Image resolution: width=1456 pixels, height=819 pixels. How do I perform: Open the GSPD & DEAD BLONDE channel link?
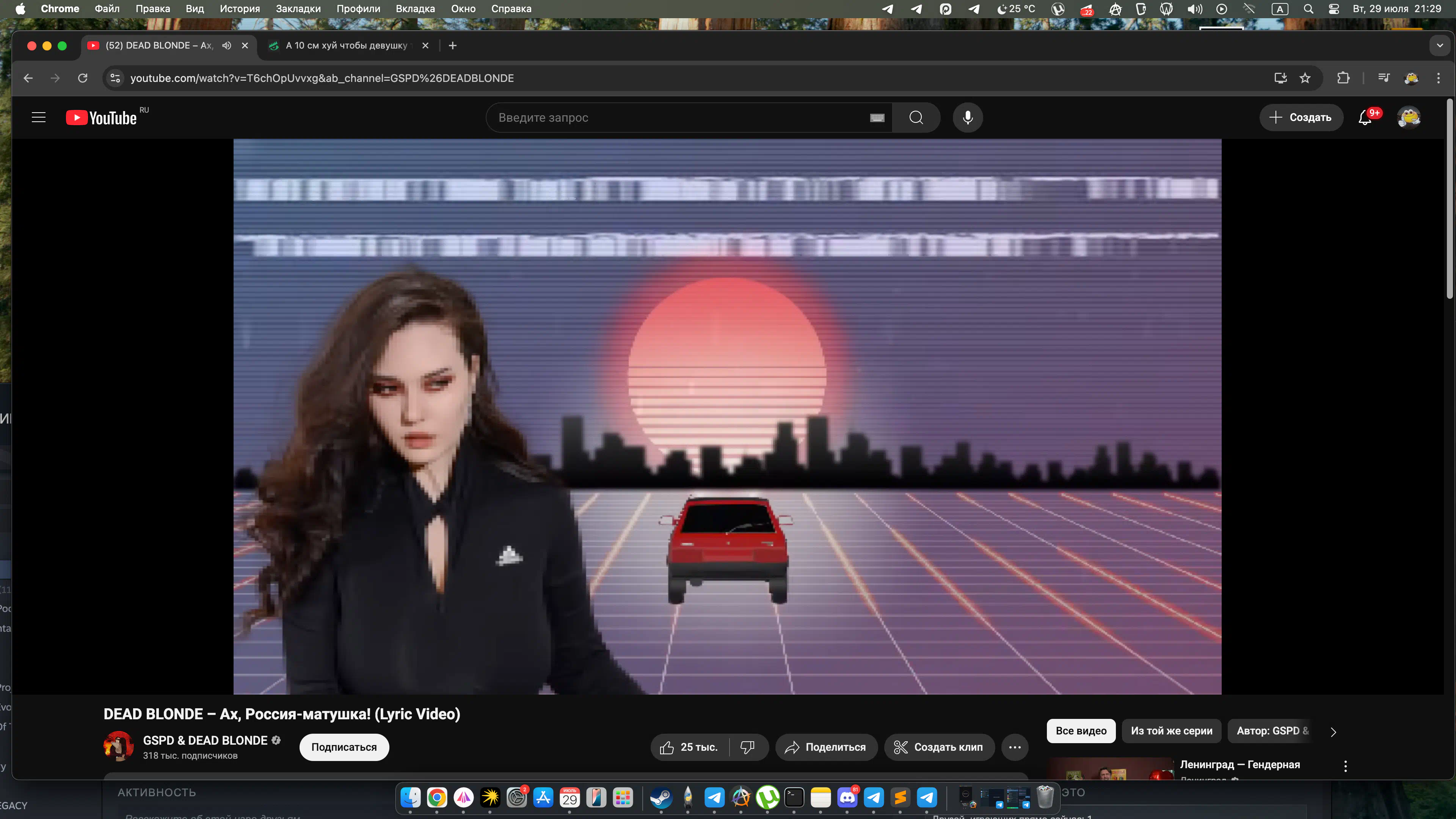(205, 741)
